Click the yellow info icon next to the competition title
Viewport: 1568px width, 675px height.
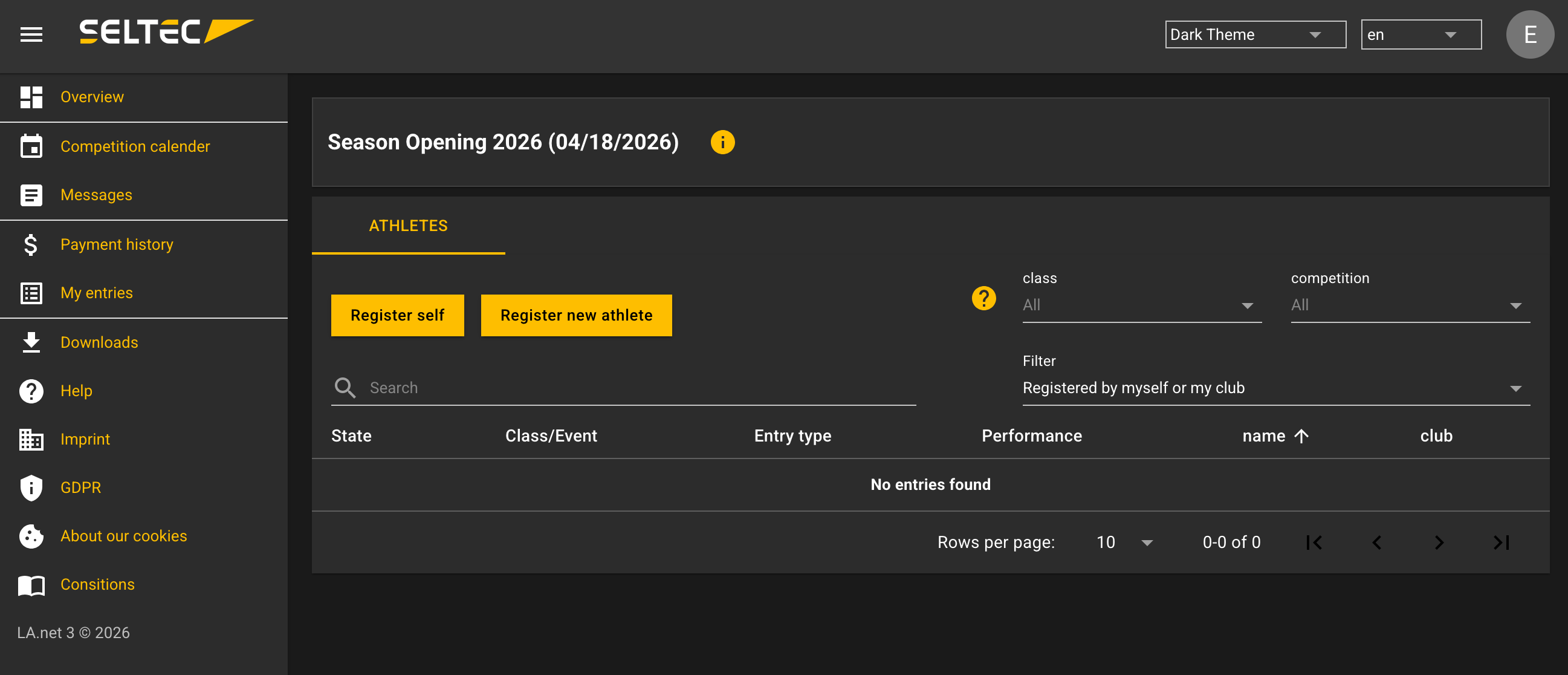pos(722,143)
